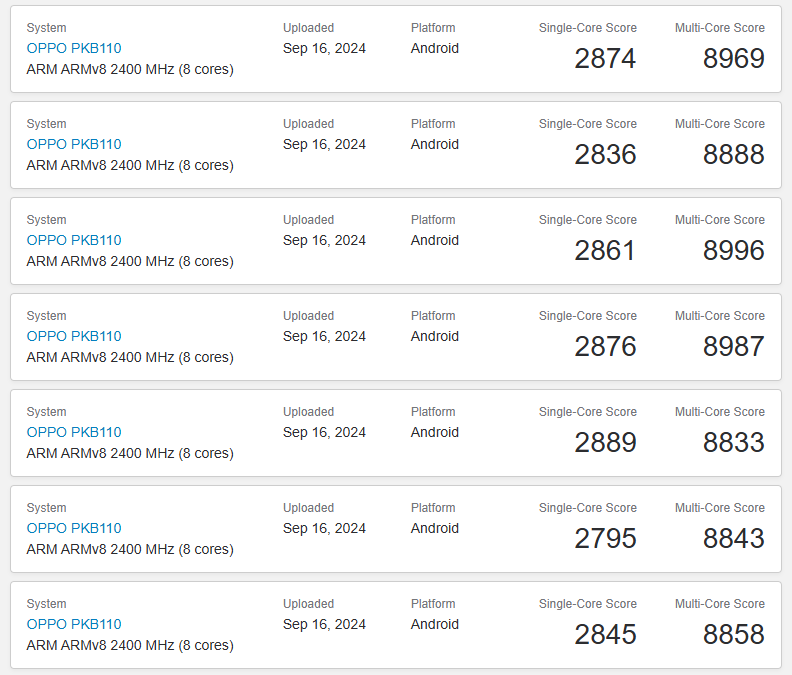Open OPPO PKB110 link with single-core score 2874
Screen dimensions: 792x675
pyautogui.click(x=74, y=48)
